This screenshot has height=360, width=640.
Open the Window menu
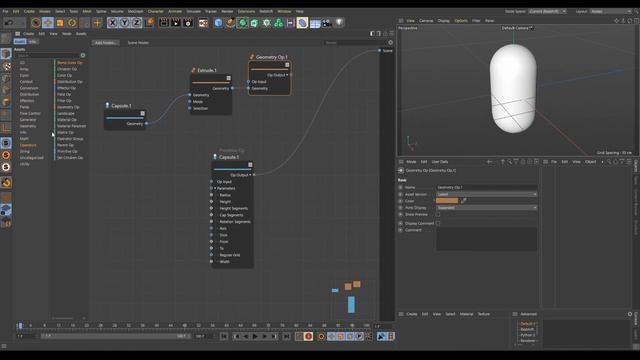[x=284, y=11]
